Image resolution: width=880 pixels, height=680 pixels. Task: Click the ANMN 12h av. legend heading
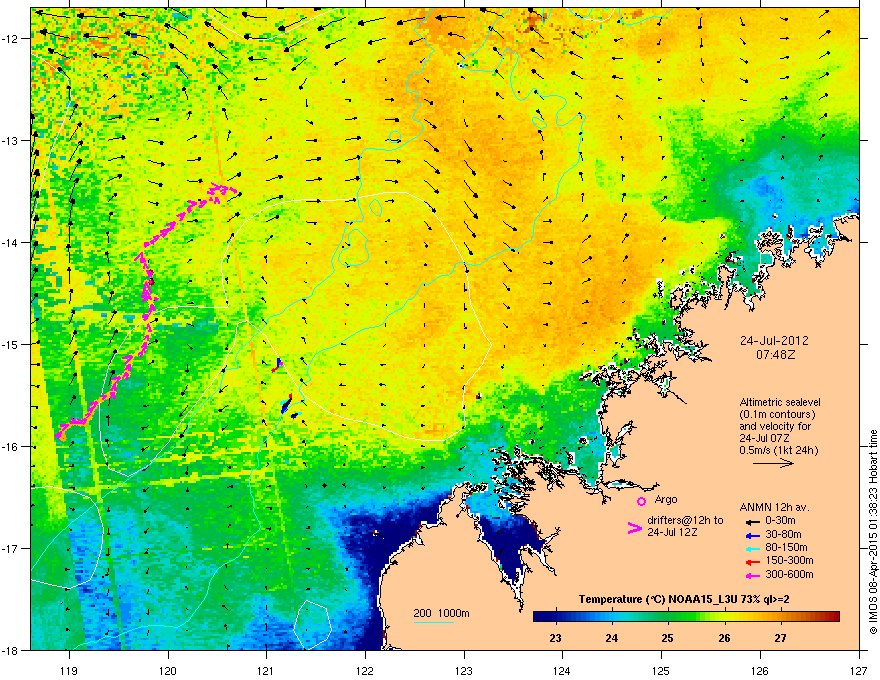pos(774,507)
